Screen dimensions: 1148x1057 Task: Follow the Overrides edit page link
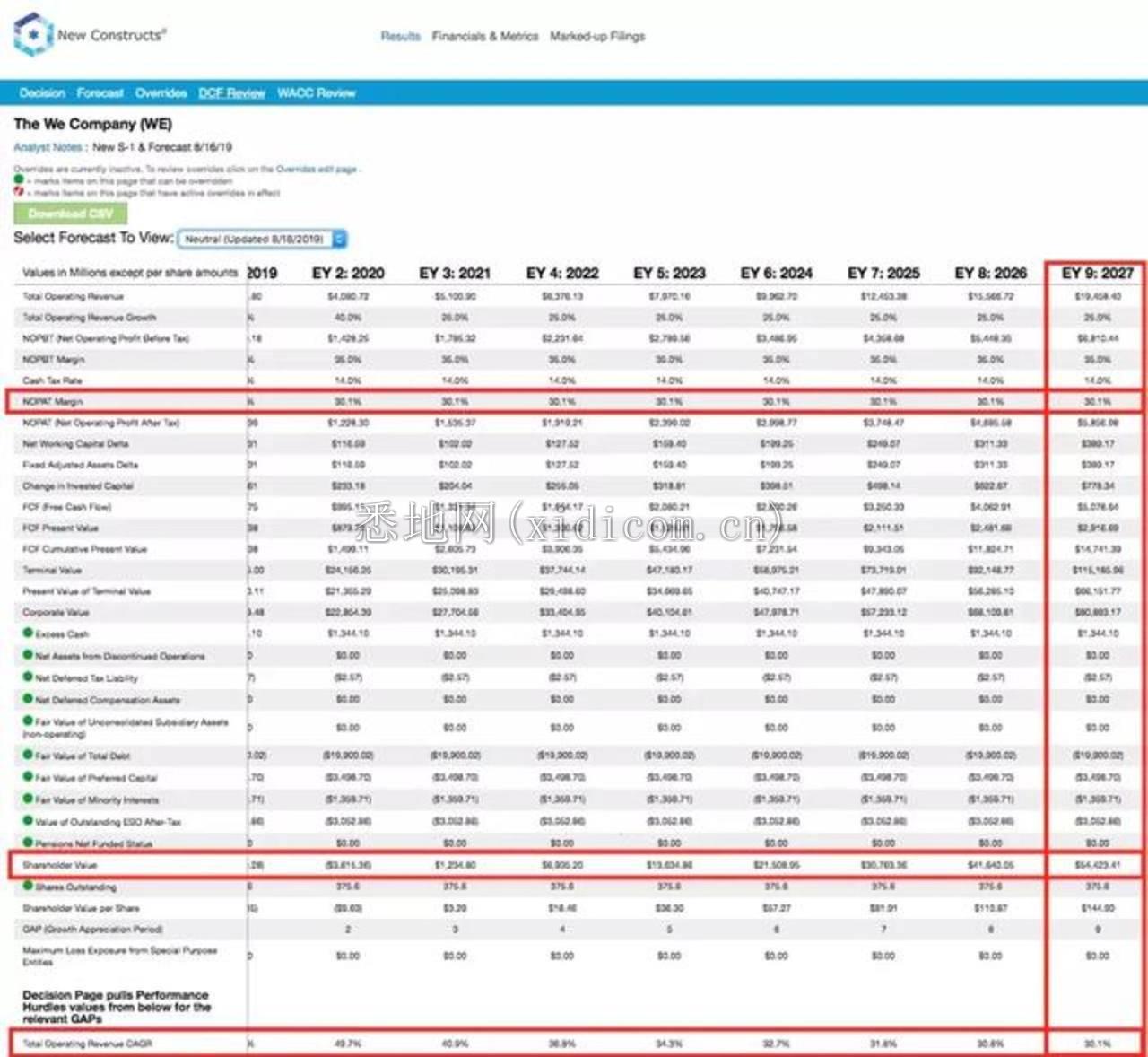click(316, 169)
